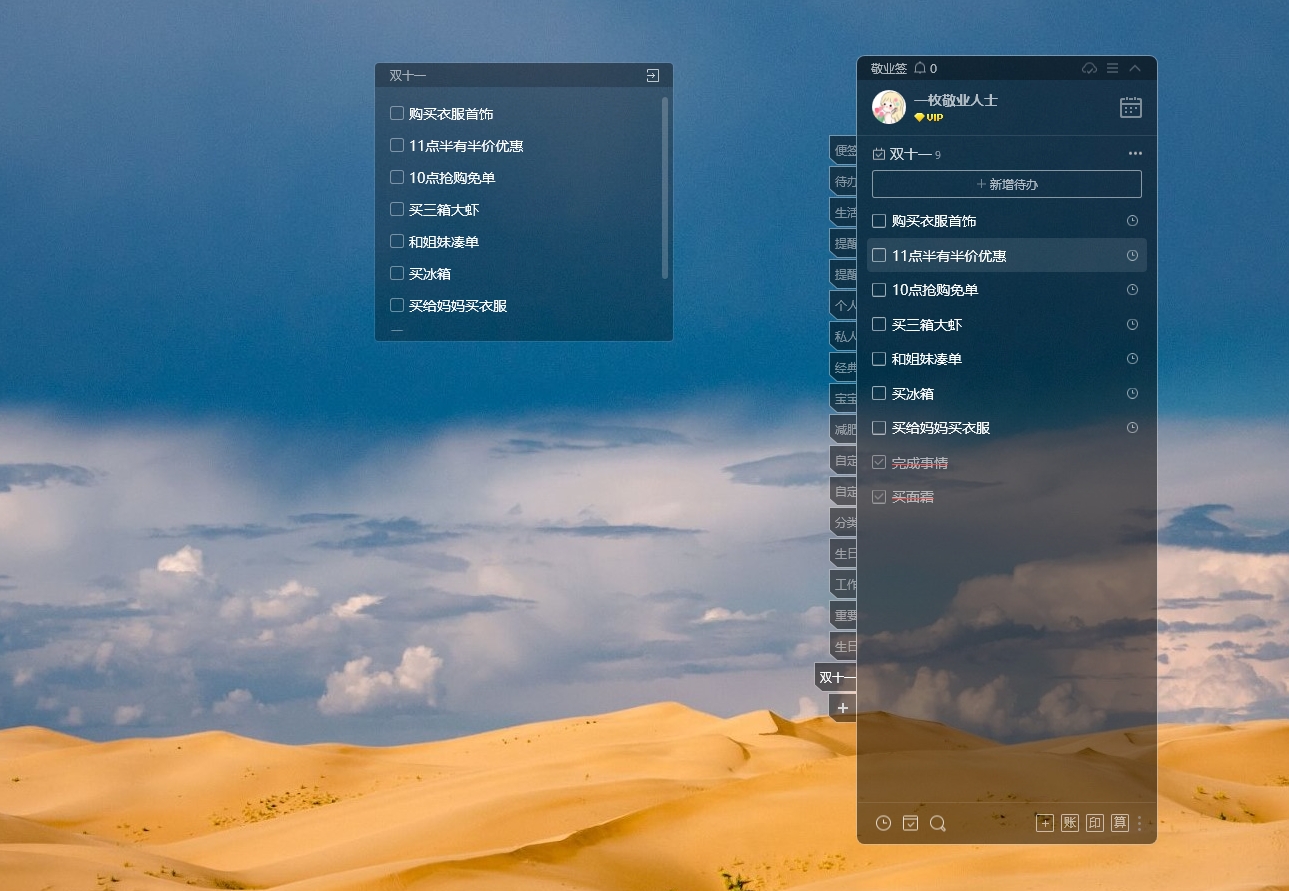Open the notification bell in the main panel header
This screenshot has height=891, width=1289.
tap(920, 68)
